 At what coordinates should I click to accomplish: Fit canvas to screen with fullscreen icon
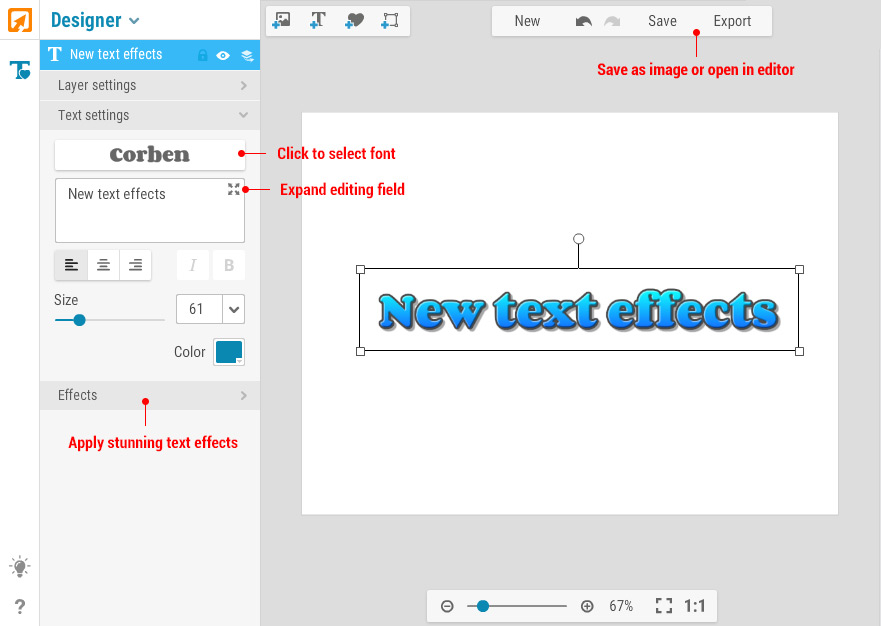click(x=664, y=606)
